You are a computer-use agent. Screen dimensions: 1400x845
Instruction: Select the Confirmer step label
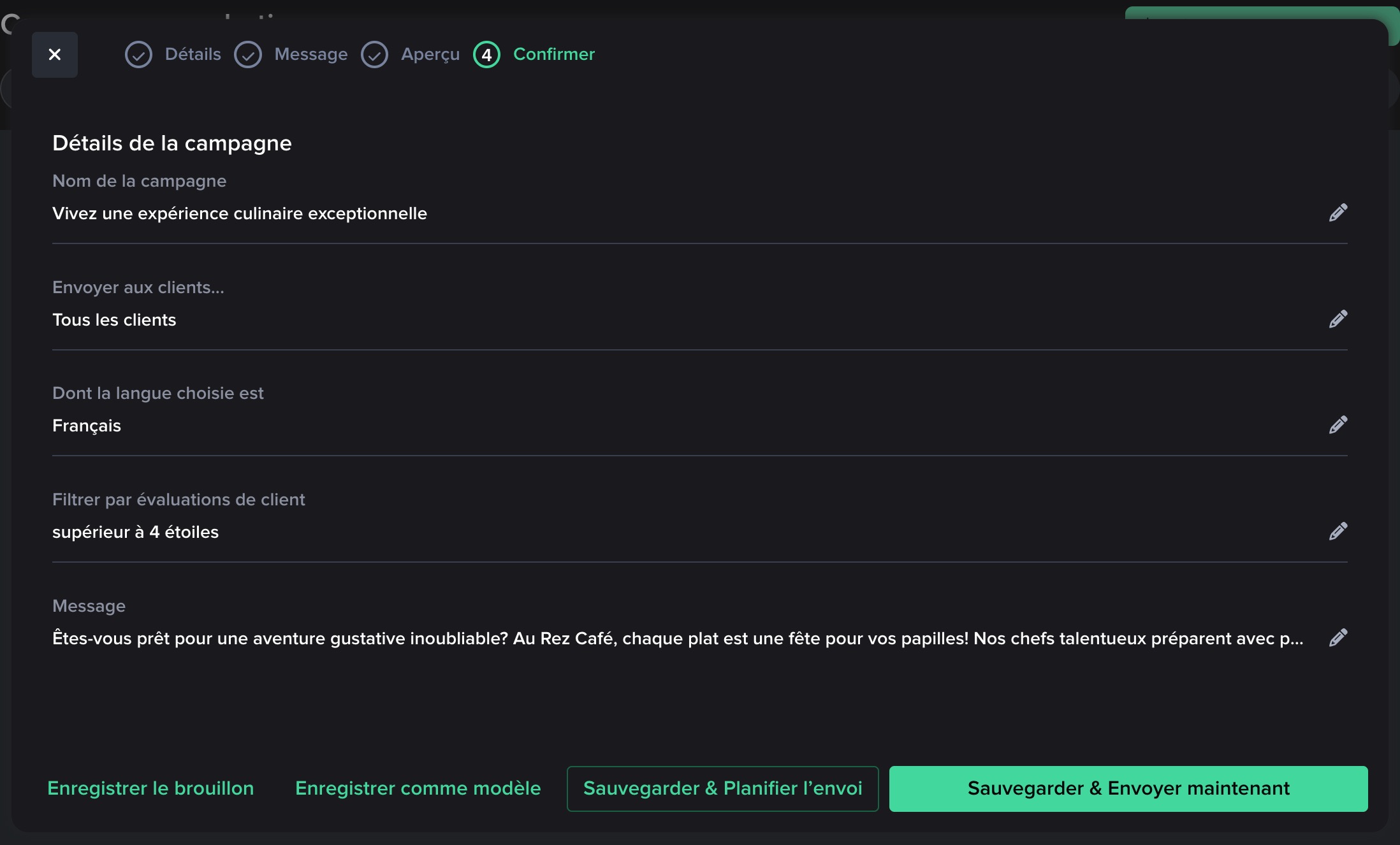tap(553, 54)
